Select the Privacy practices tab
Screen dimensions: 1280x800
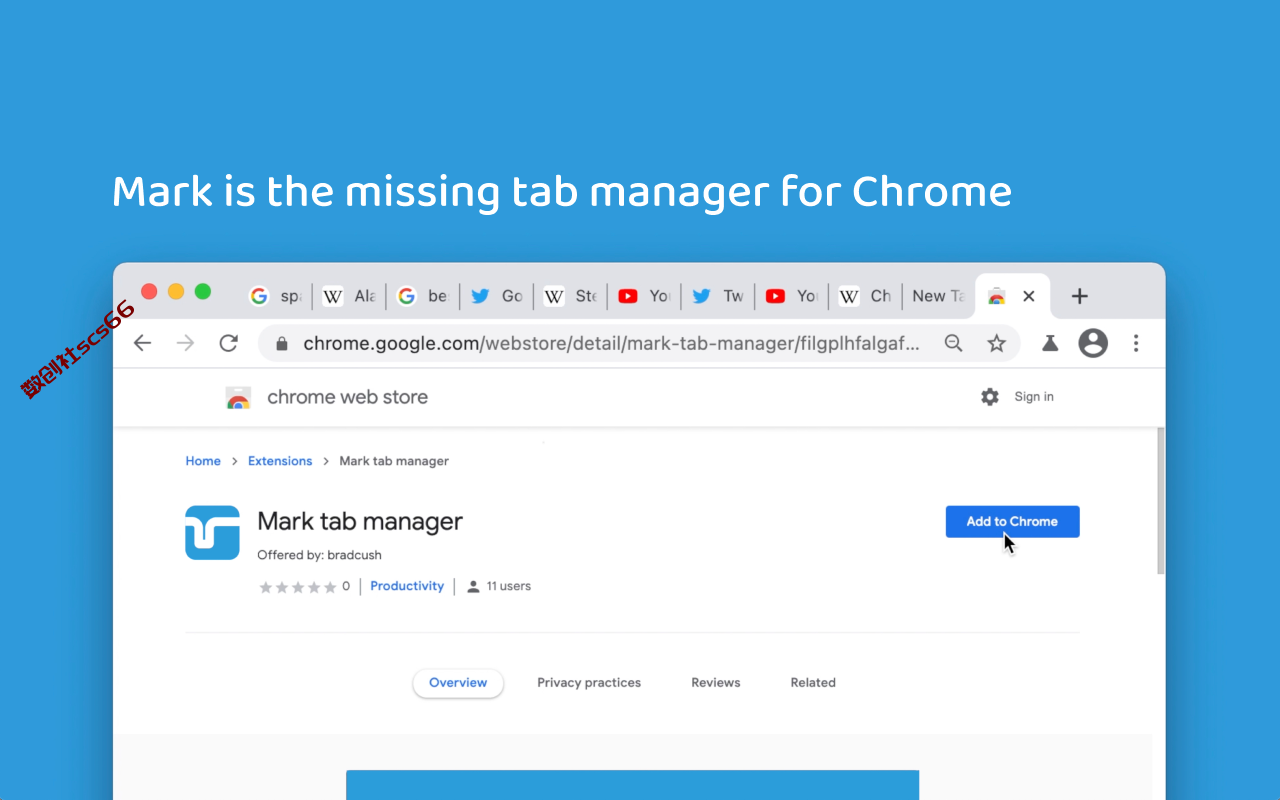589,683
